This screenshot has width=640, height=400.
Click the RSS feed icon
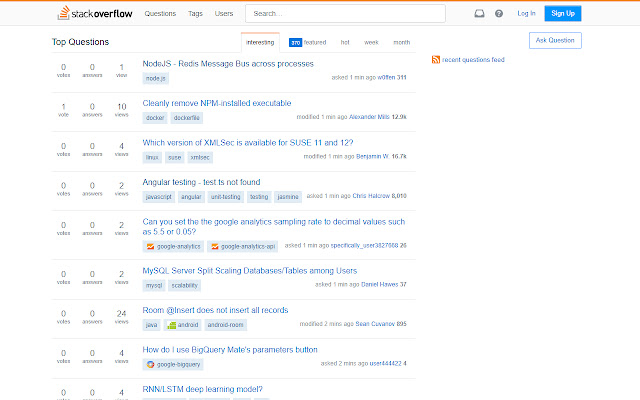pos(436,60)
